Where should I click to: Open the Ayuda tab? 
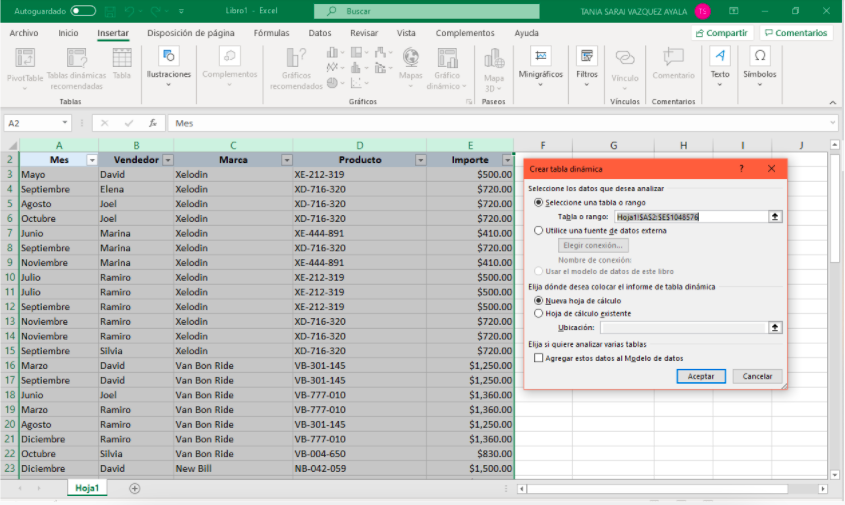coord(527,33)
